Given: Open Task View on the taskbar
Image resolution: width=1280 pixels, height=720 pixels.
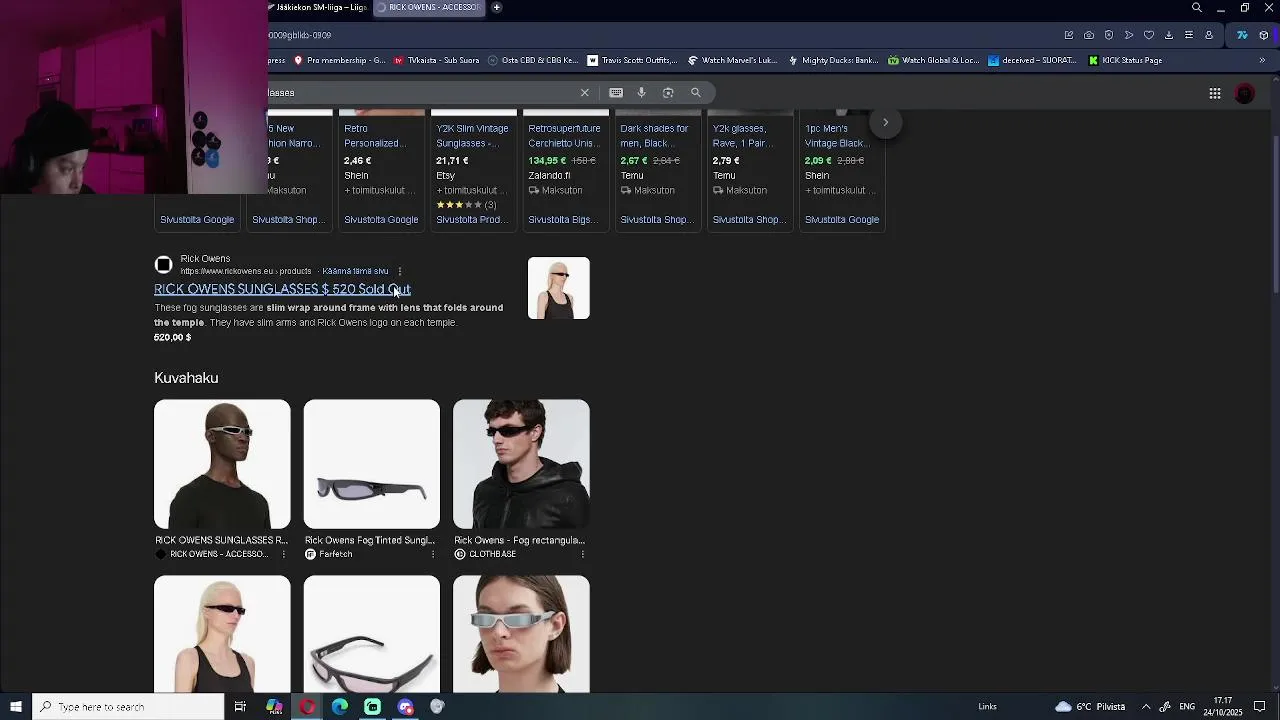Looking at the screenshot, I should pyautogui.click(x=240, y=707).
